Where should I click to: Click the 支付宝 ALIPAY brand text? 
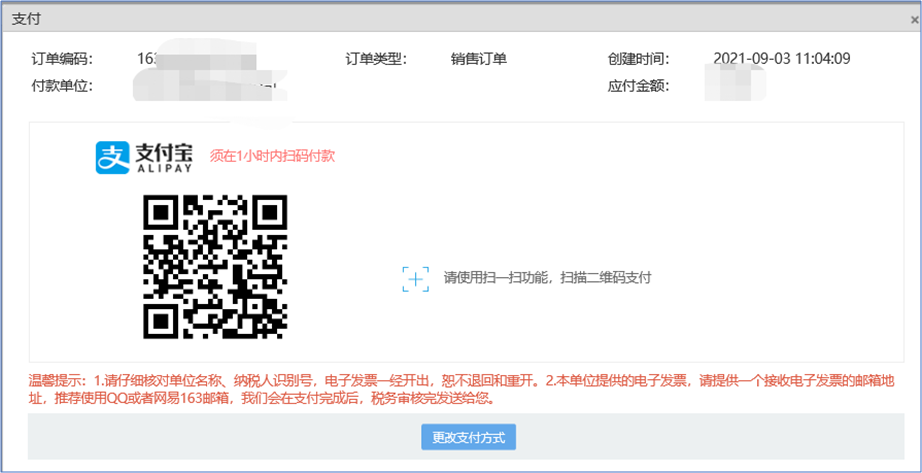165,157
